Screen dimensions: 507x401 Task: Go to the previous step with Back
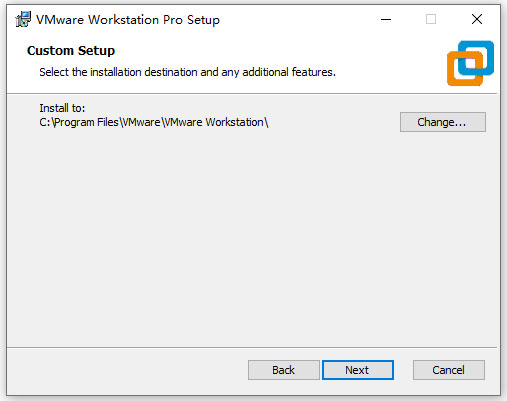pos(284,370)
